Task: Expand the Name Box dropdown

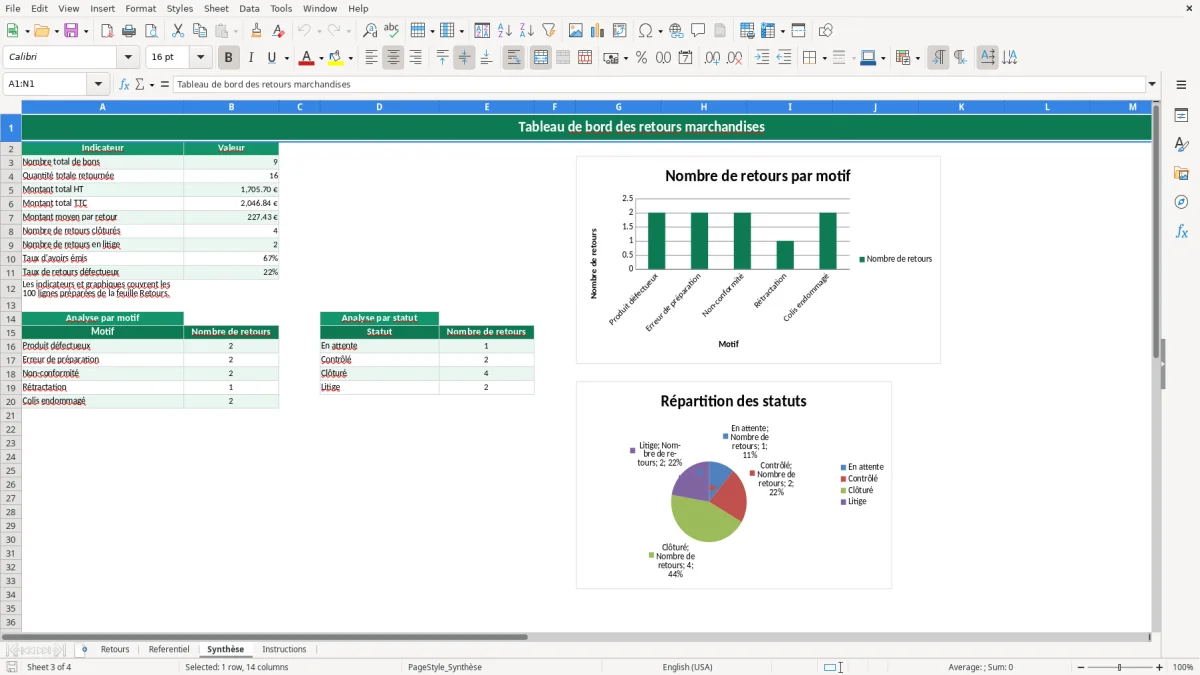Action: (x=97, y=85)
